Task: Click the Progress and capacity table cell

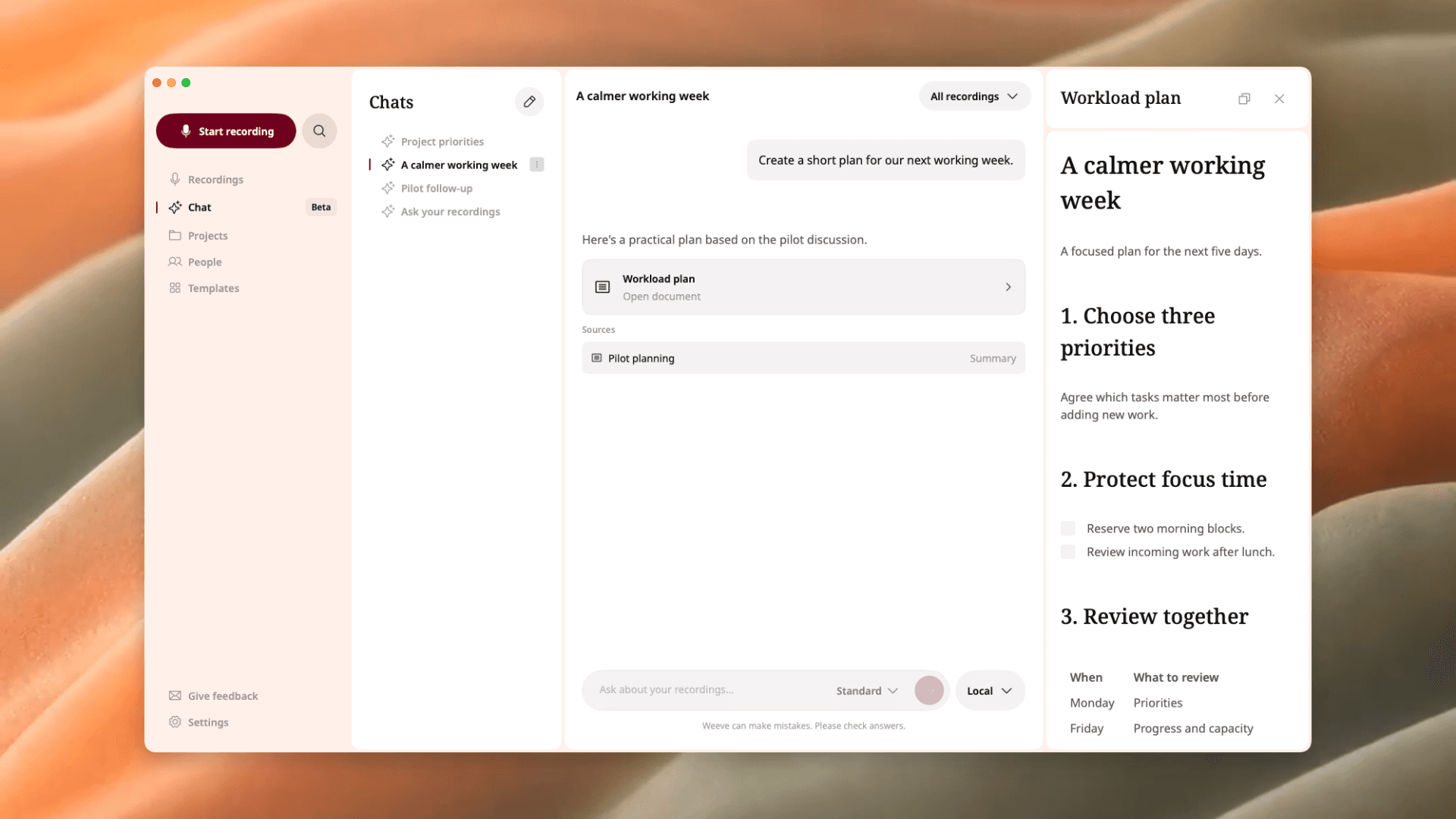Action: click(x=1193, y=728)
